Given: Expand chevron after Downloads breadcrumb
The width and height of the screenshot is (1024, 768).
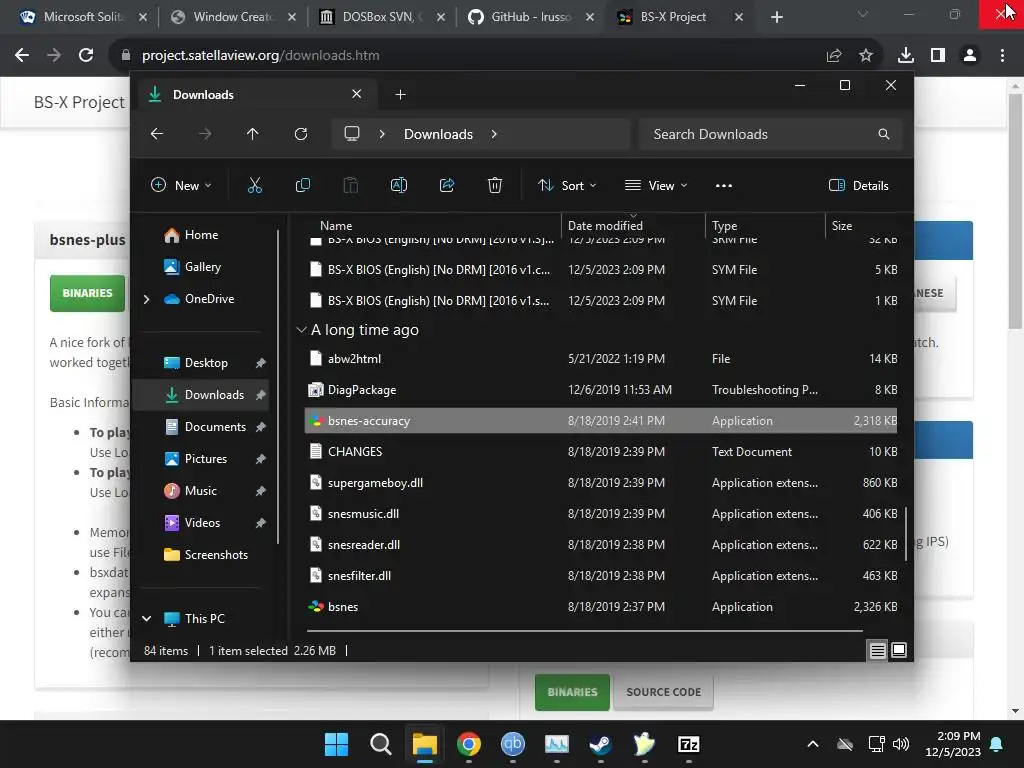Looking at the screenshot, I should 494,134.
